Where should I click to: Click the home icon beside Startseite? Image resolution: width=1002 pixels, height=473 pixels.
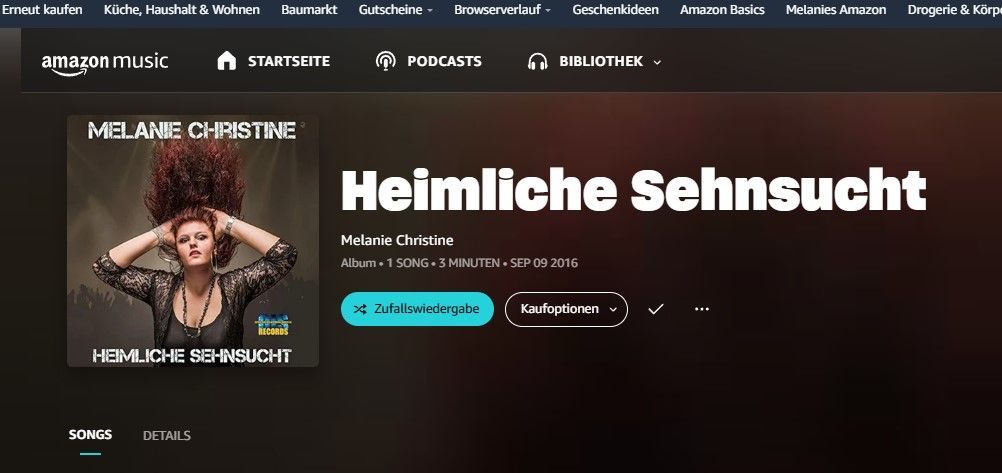tap(227, 61)
